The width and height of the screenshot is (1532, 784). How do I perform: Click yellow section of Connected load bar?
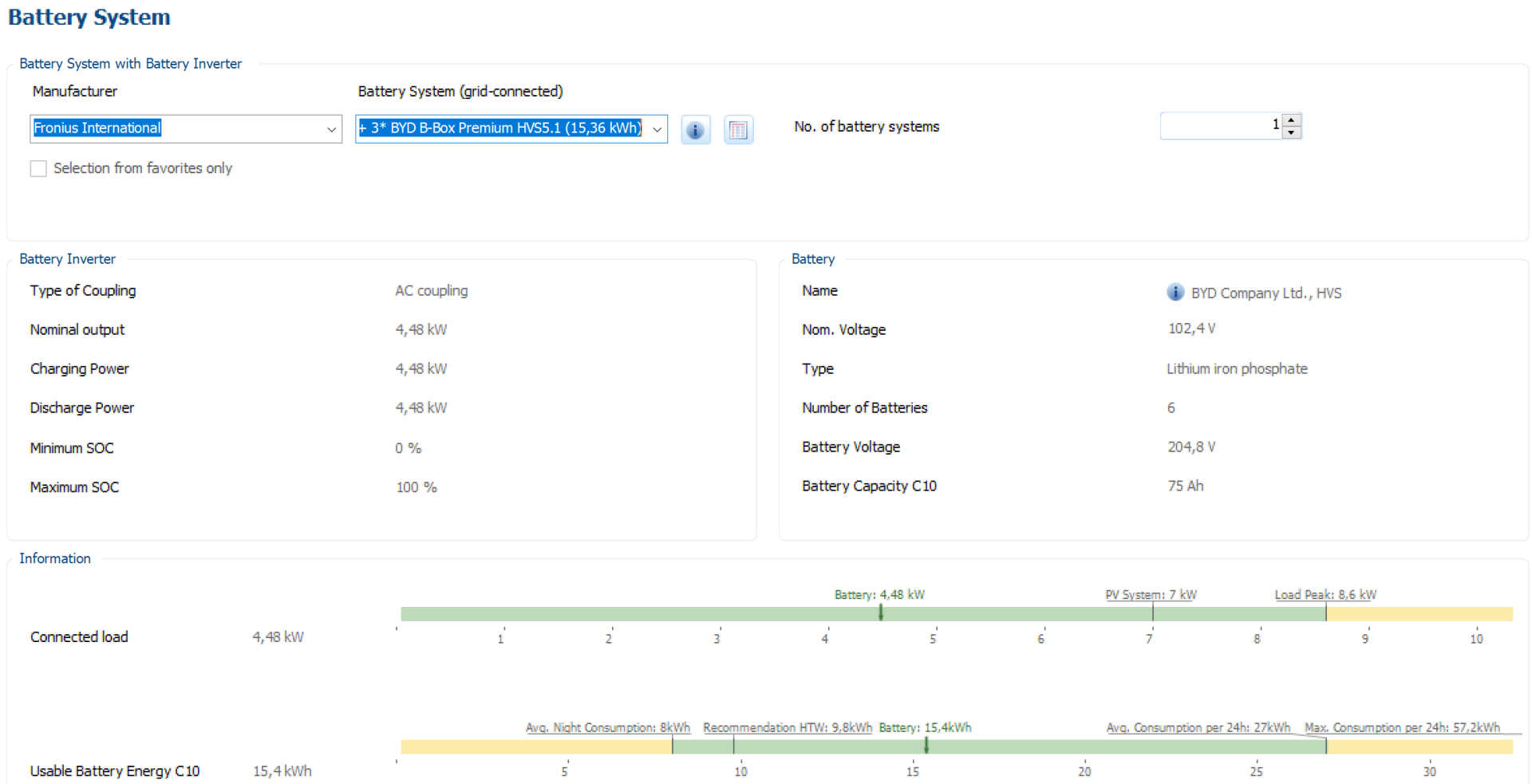pos(1419,614)
